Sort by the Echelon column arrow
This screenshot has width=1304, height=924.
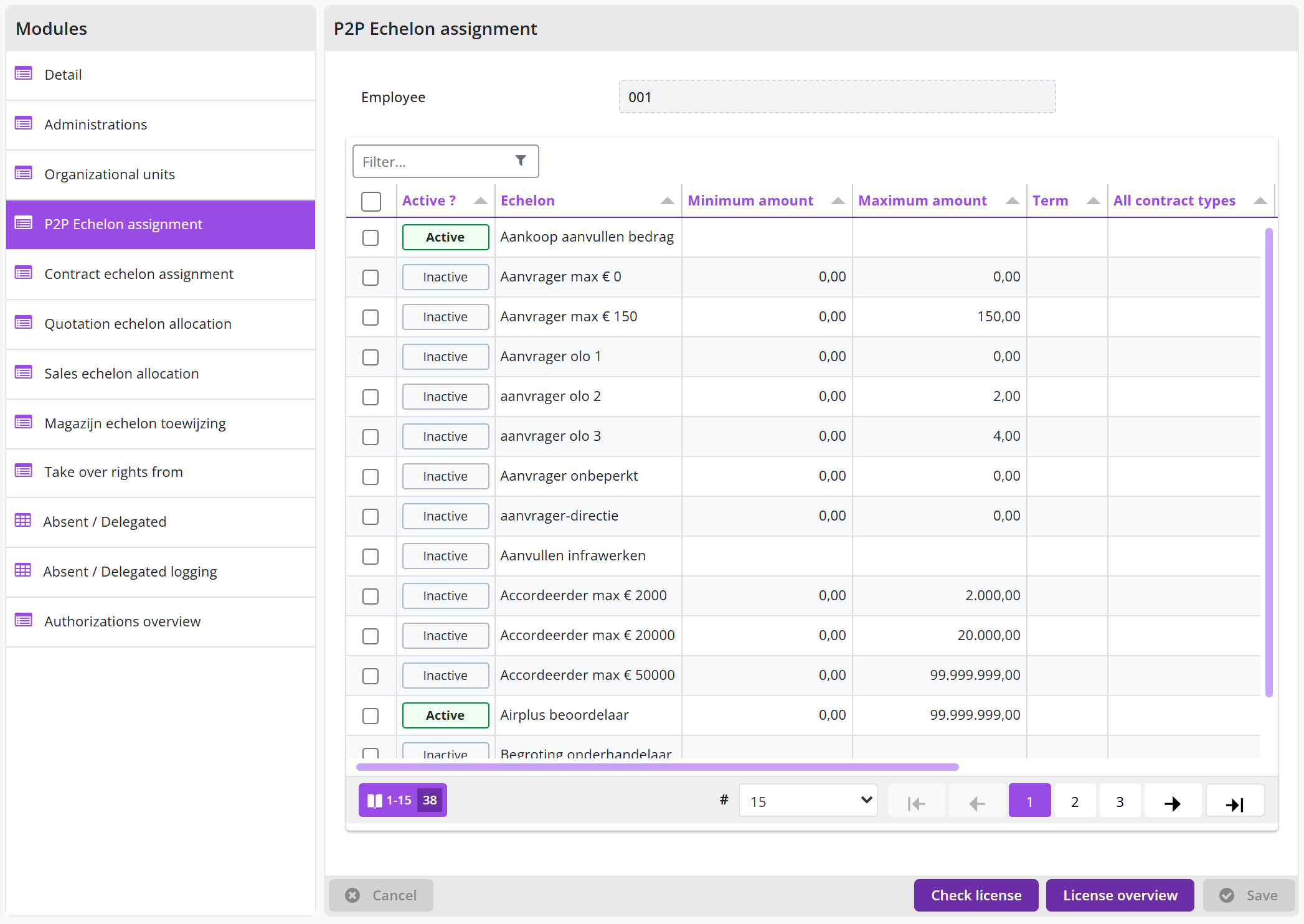[x=667, y=200]
